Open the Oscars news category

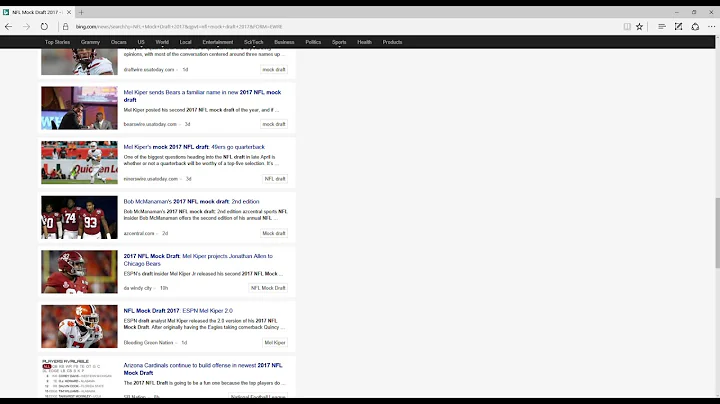118,42
